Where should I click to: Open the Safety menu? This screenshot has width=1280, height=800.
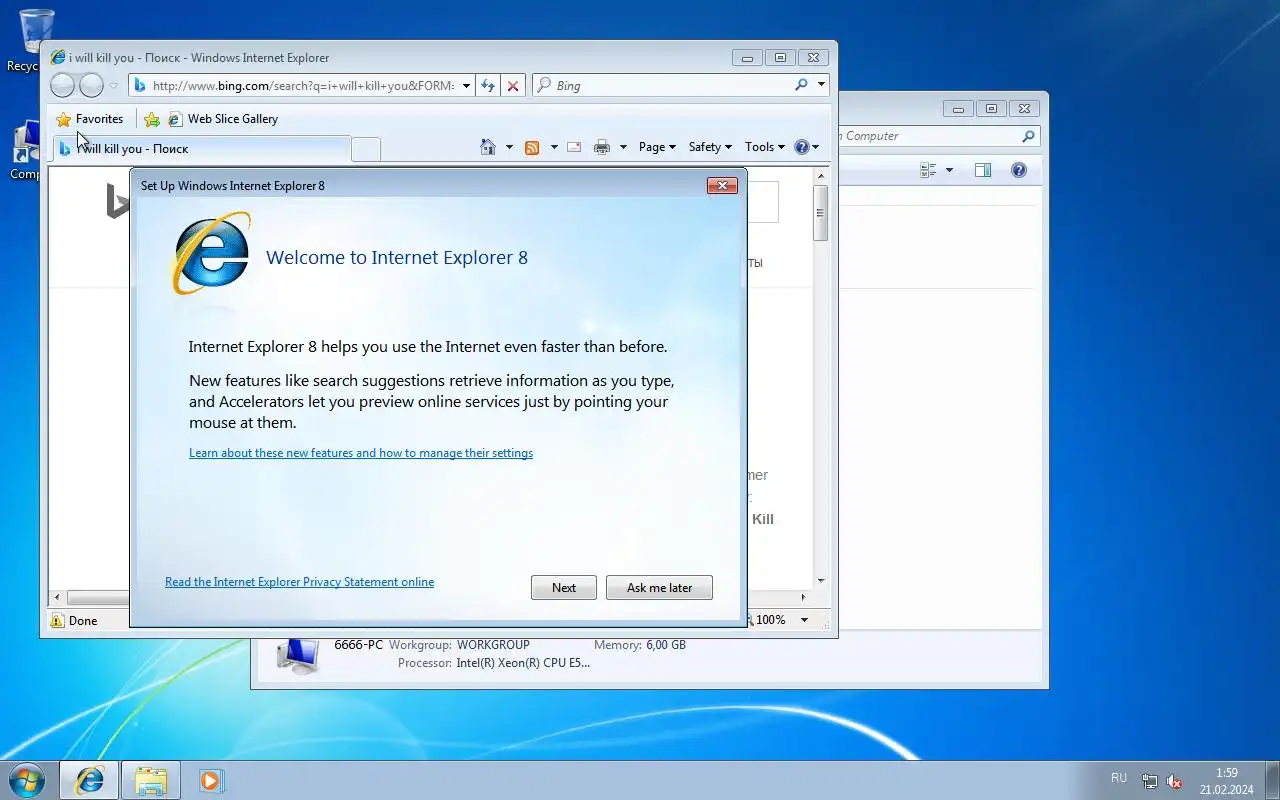click(x=710, y=147)
